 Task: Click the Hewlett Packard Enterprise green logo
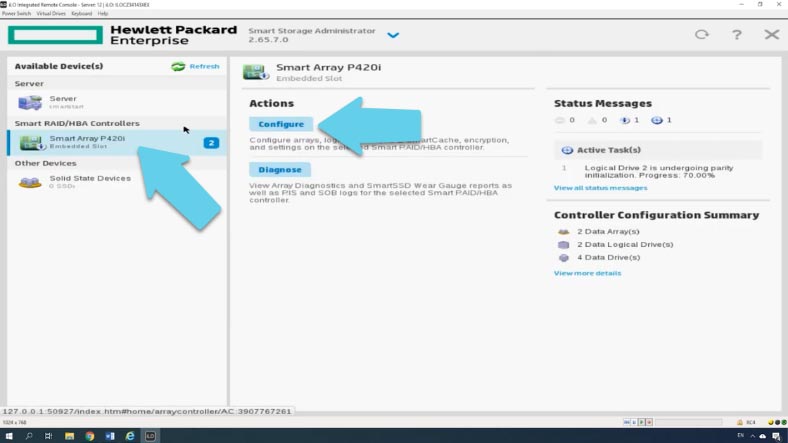click(55, 35)
